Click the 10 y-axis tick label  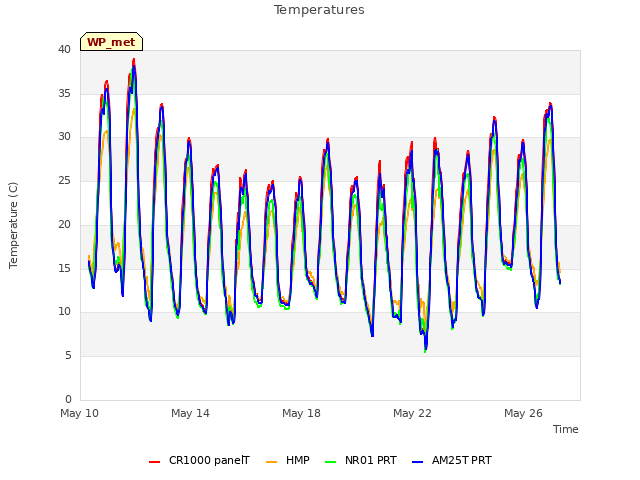64,312
